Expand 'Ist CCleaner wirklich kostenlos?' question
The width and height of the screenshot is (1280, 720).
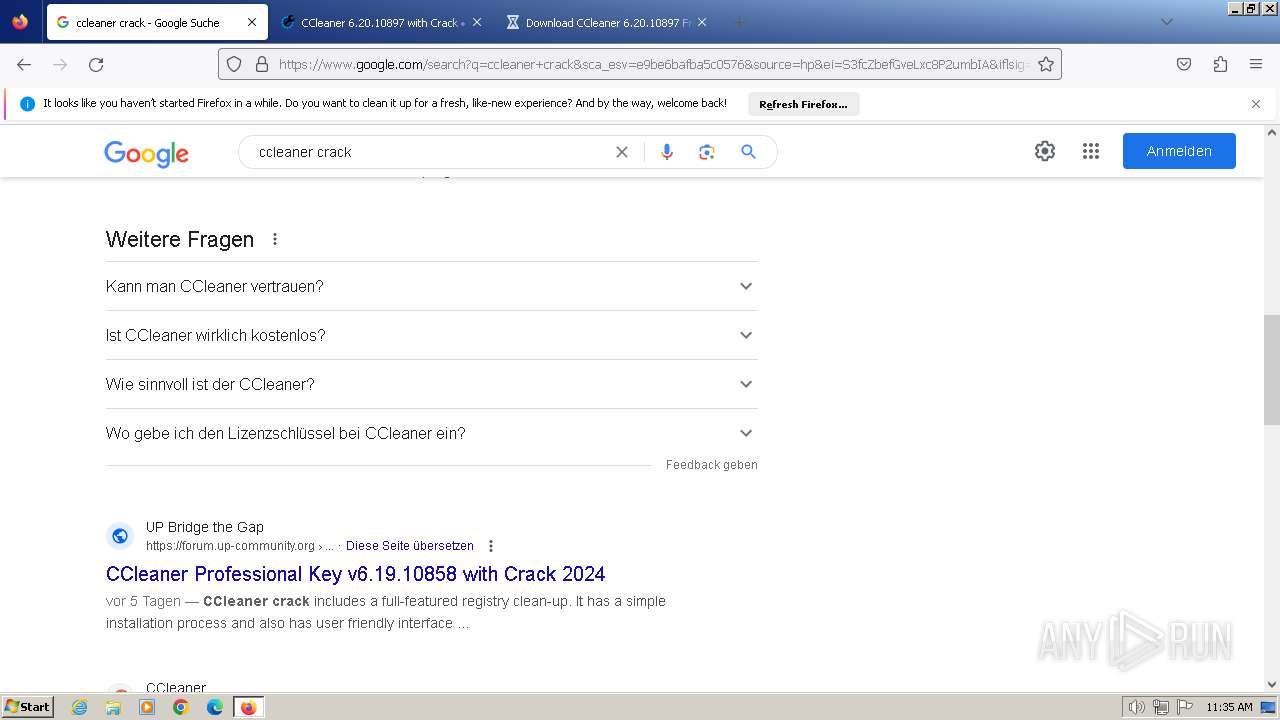coord(431,335)
